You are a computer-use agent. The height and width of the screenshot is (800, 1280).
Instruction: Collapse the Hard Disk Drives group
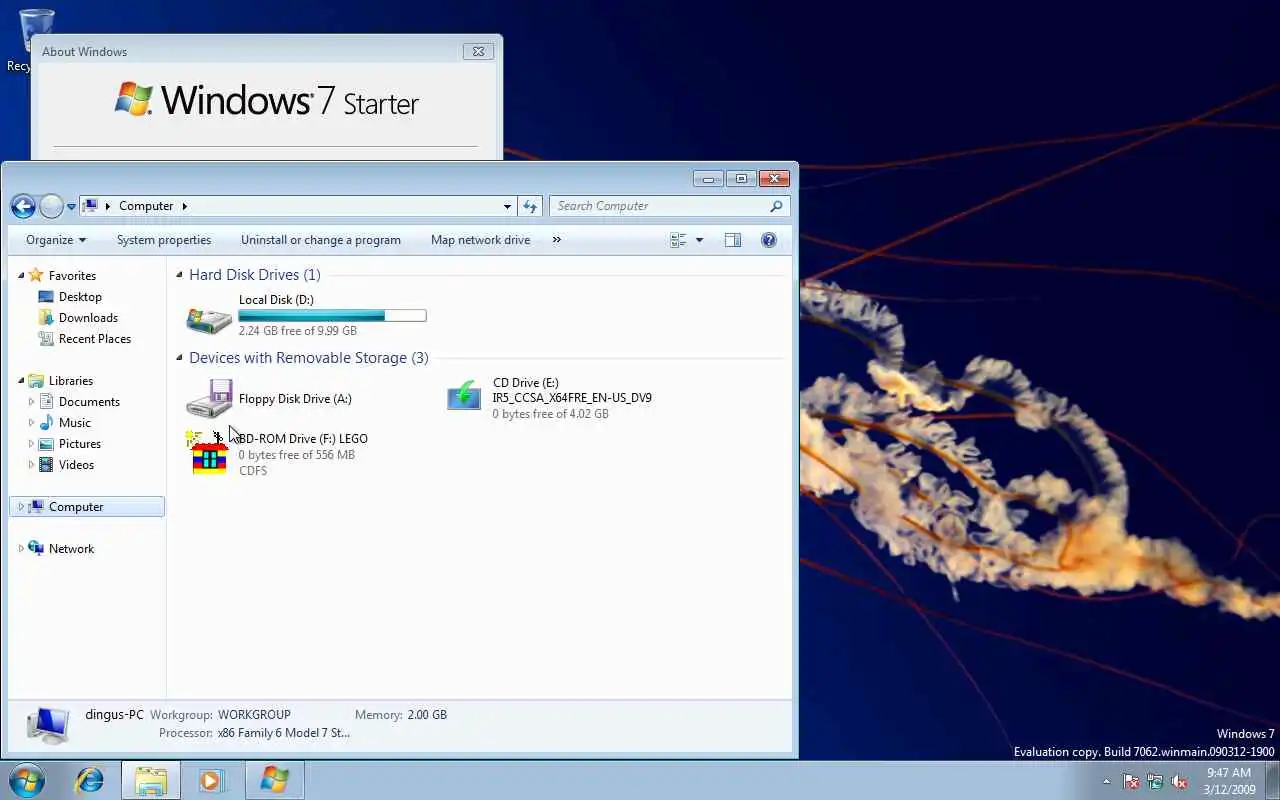tap(180, 275)
